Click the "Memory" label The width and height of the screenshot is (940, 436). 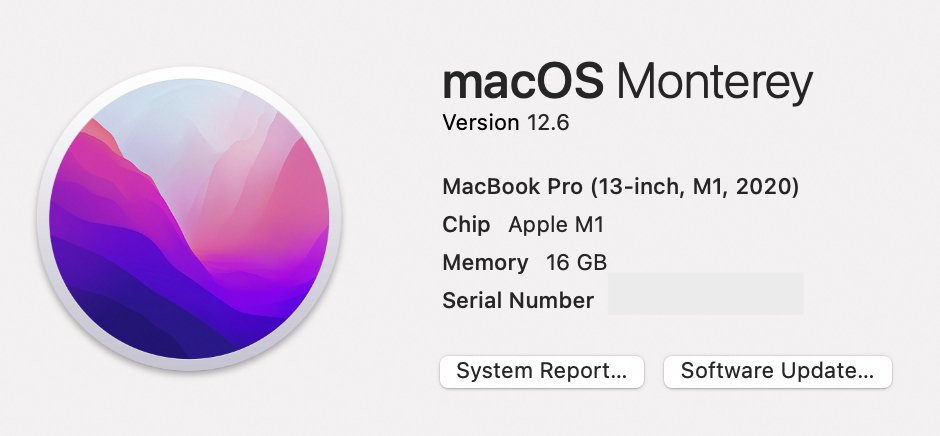(485, 262)
